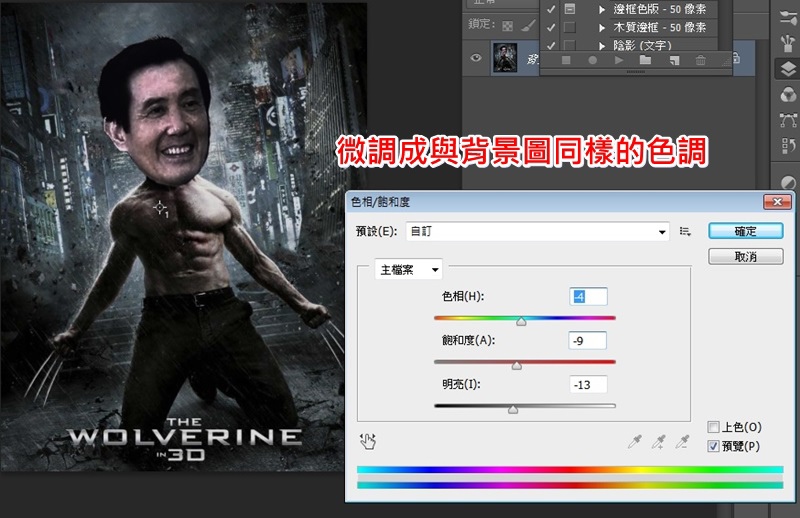Open Channels panel icon in side dock

click(788, 94)
